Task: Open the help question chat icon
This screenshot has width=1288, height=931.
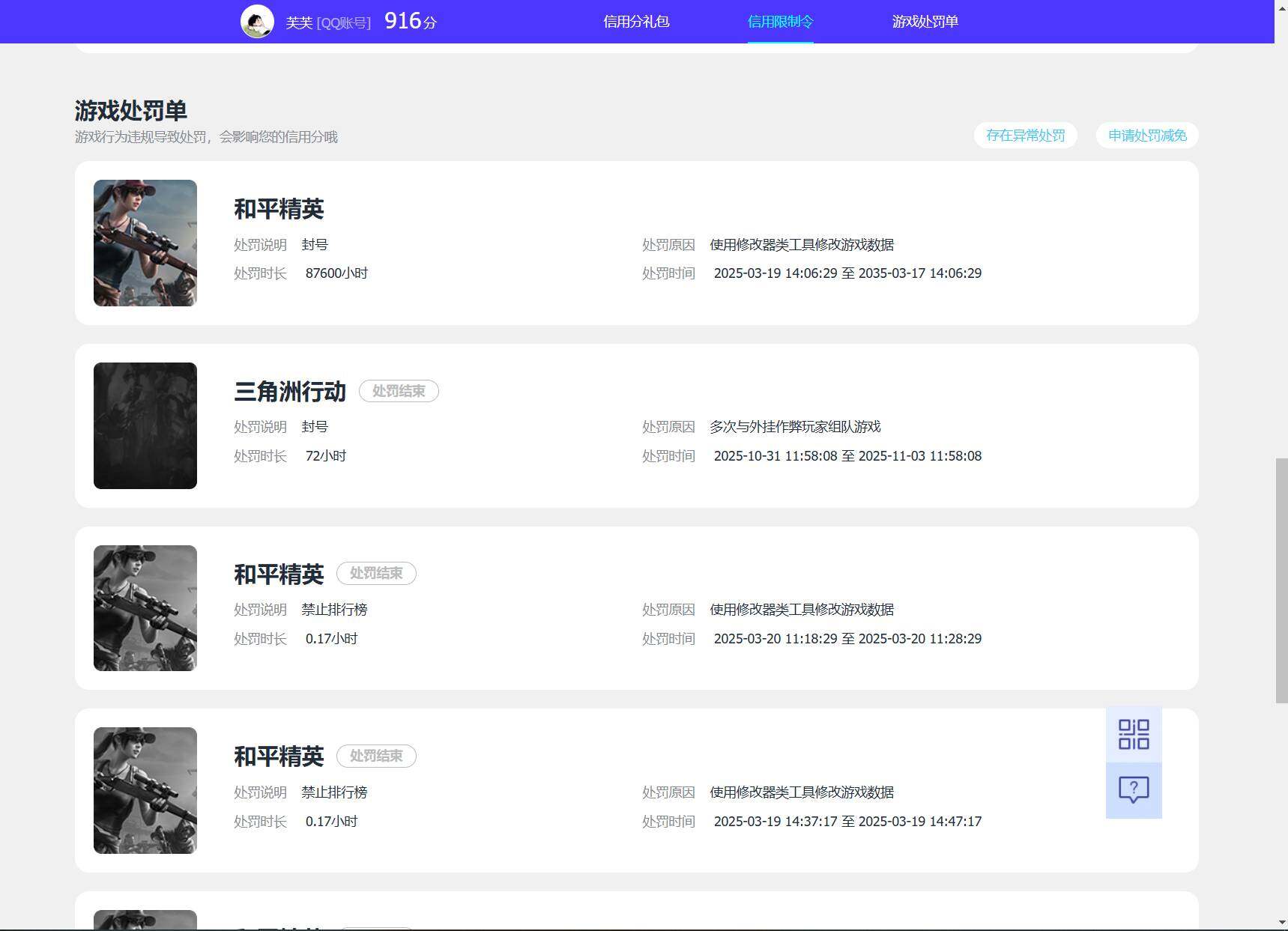Action: point(1134,790)
